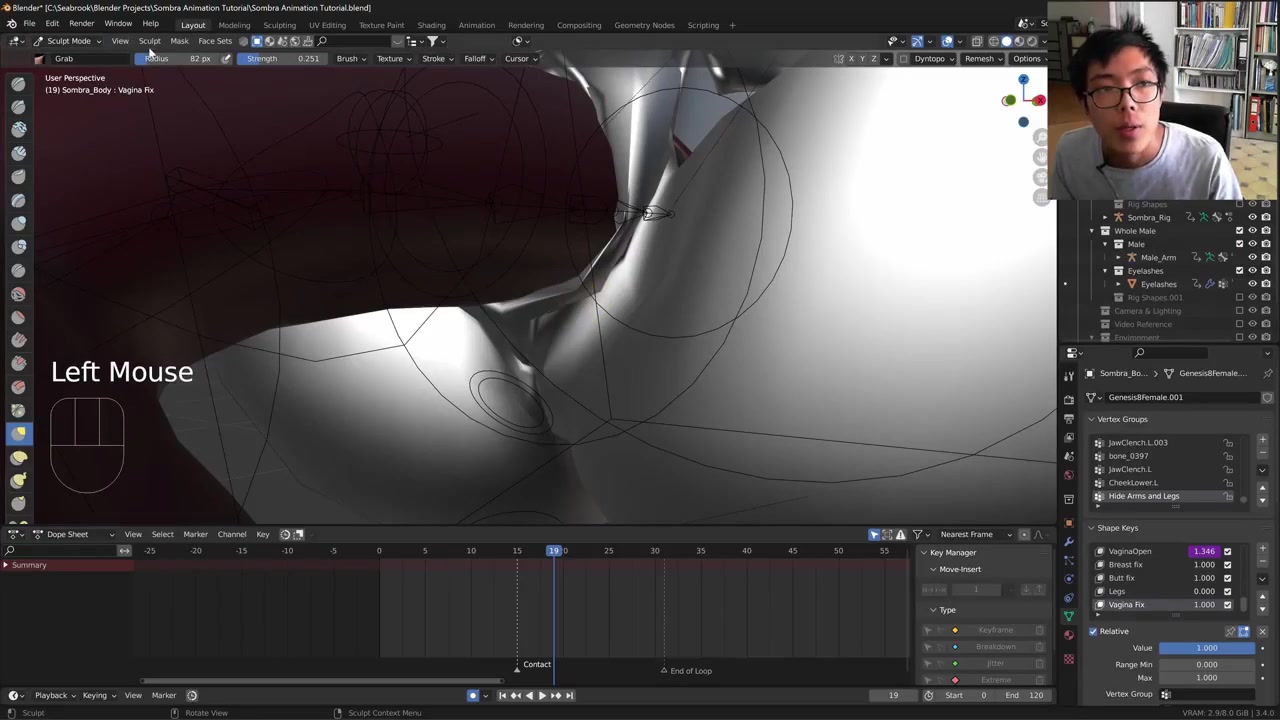Adjust the Strength slider

[x=283, y=58]
